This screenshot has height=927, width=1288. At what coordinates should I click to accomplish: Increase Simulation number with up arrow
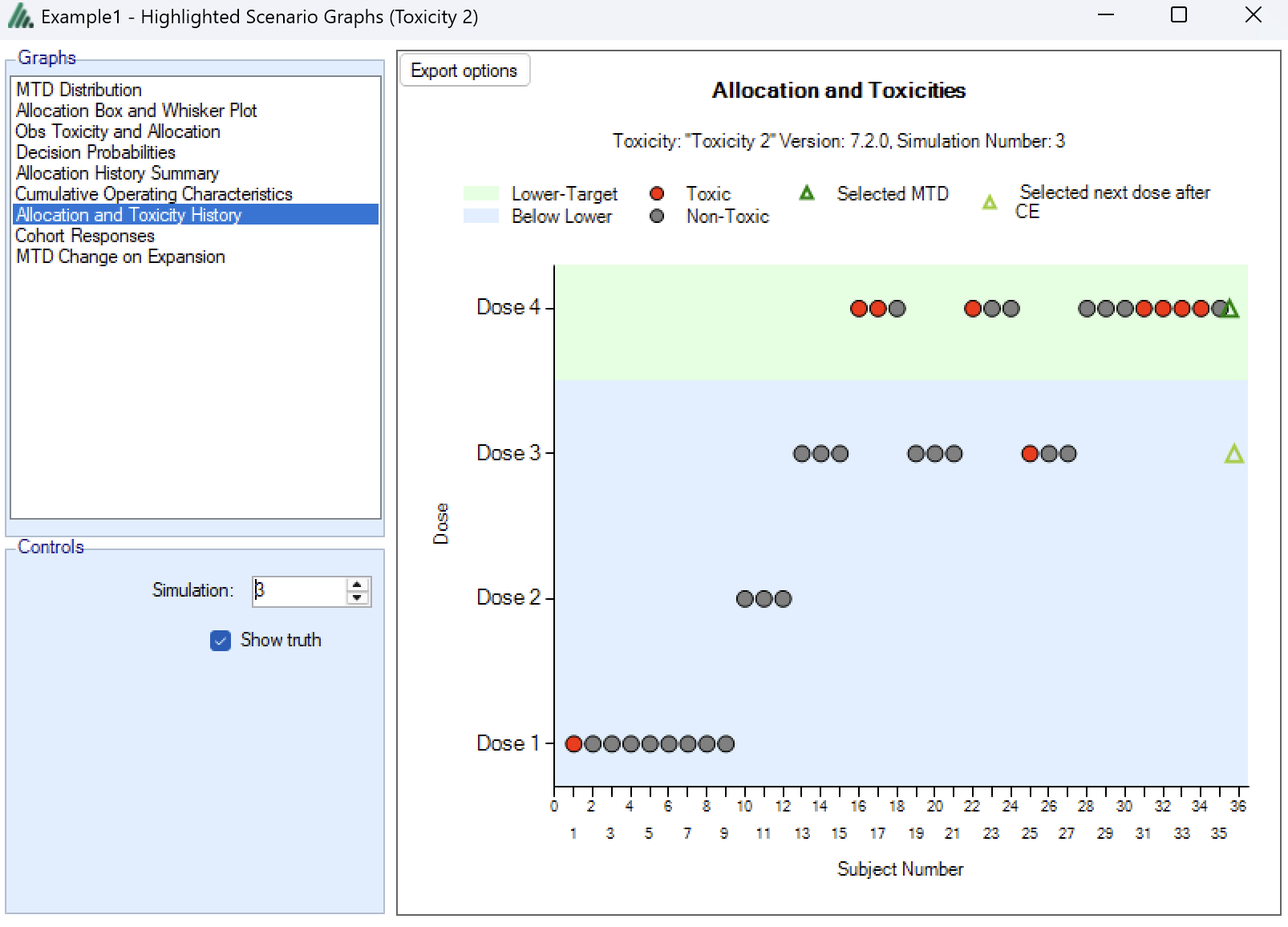(358, 585)
